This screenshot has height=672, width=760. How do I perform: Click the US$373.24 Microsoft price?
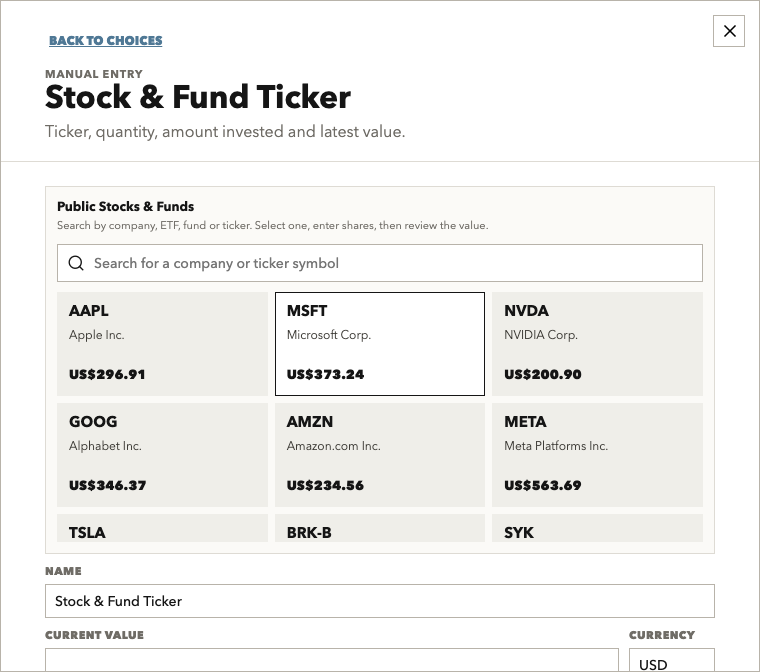pyautogui.click(x=325, y=374)
